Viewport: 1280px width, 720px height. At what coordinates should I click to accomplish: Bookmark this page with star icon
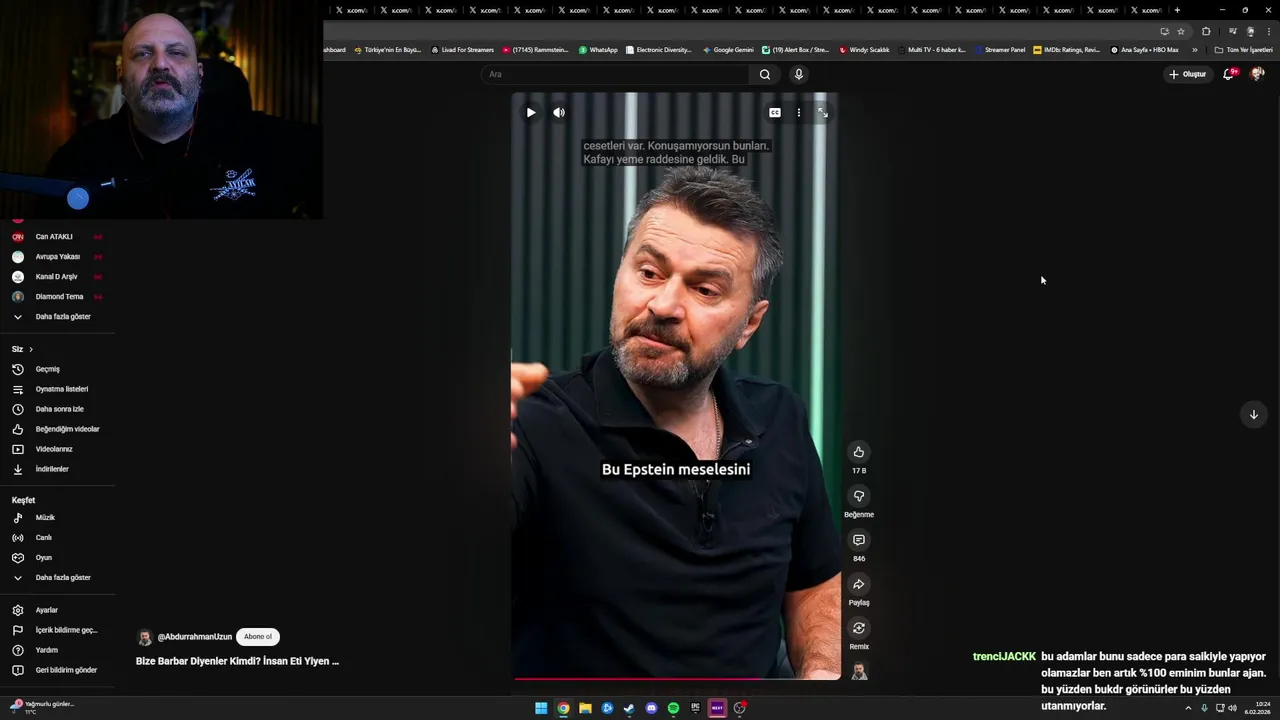tap(1181, 31)
